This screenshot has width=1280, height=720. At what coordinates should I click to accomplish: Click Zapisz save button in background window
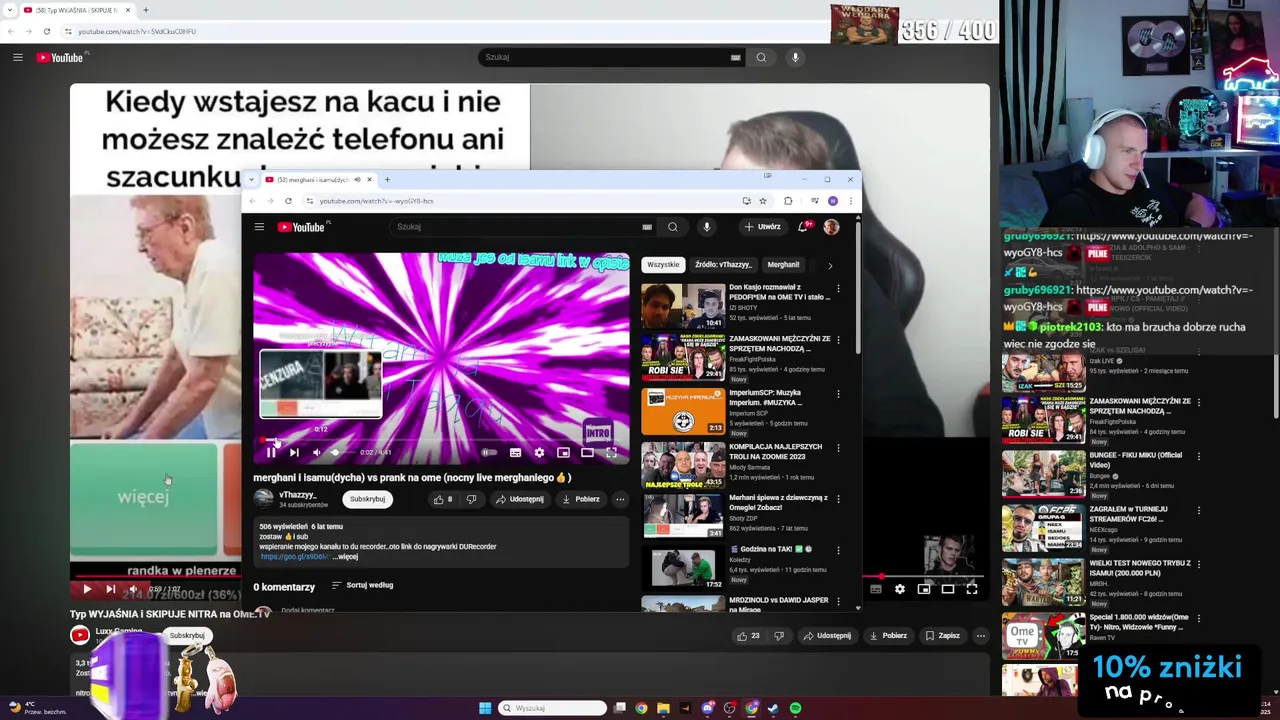[x=943, y=636]
